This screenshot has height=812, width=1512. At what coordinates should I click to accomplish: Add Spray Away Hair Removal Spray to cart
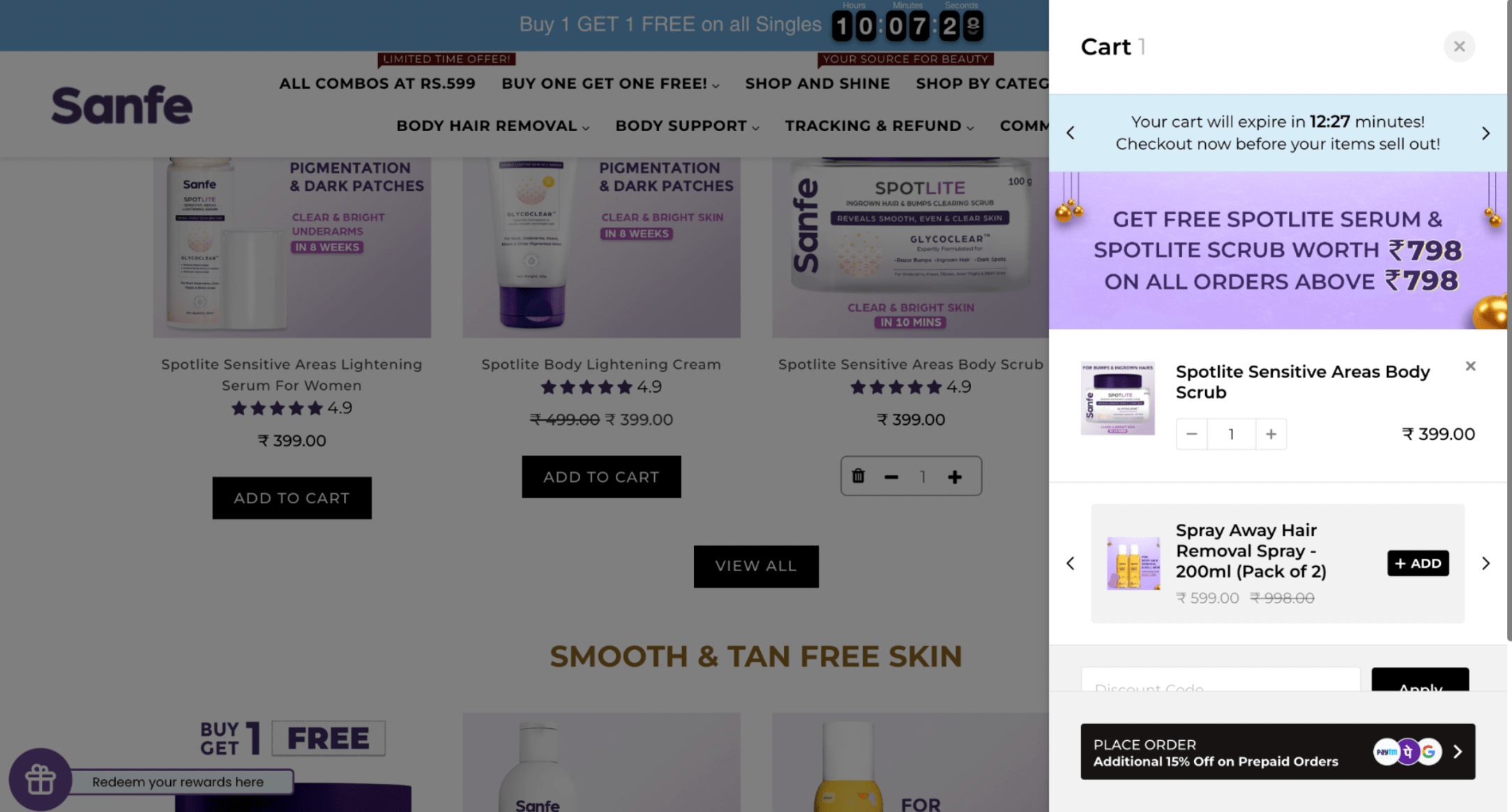1418,563
